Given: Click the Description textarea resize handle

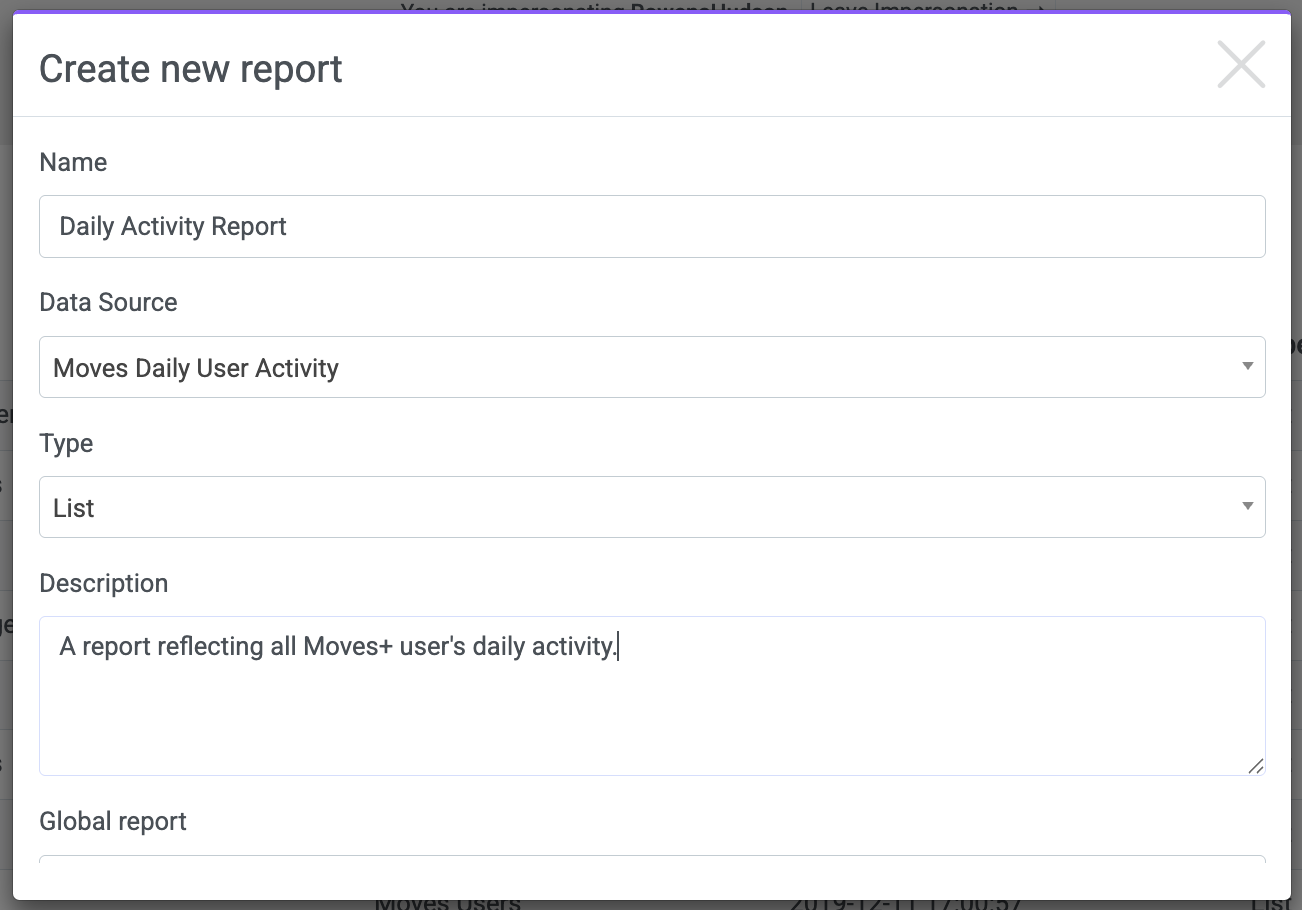Looking at the screenshot, I should pos(1255,766).
